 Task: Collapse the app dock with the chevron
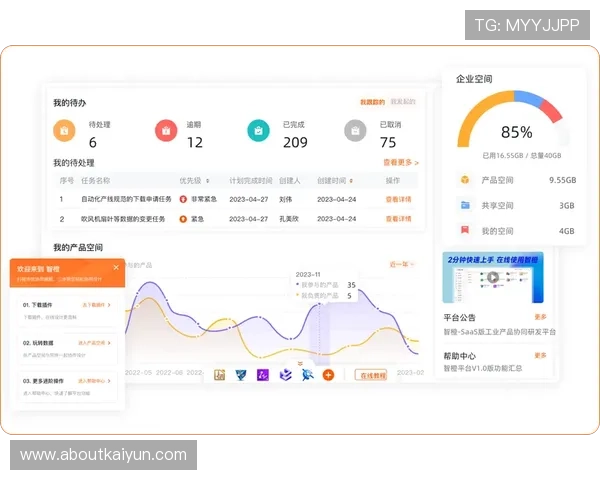300,363
